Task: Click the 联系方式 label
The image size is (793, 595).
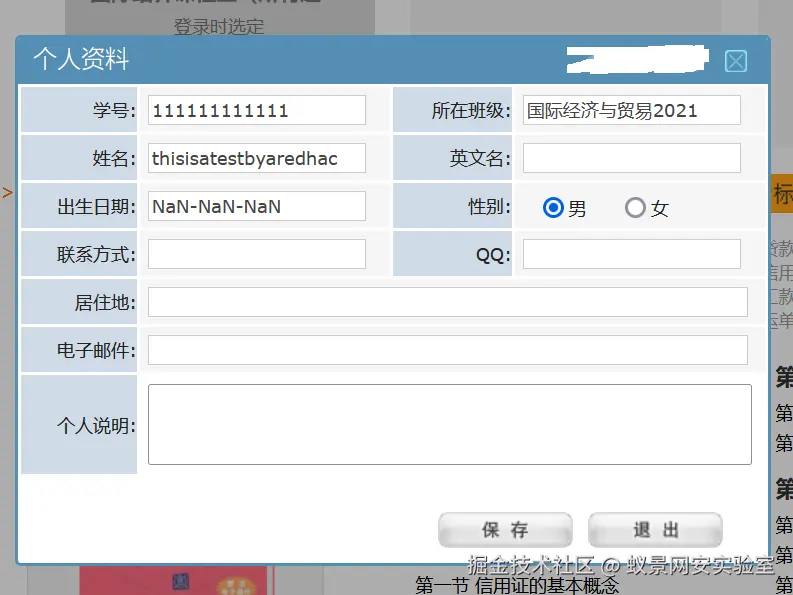Action: coord(97,254)
